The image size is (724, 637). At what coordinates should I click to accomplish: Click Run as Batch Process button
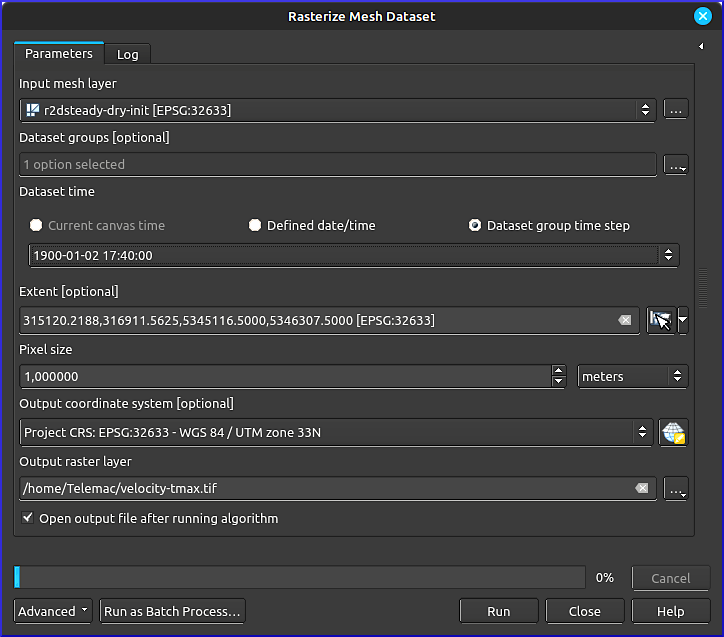click(172, 611)
